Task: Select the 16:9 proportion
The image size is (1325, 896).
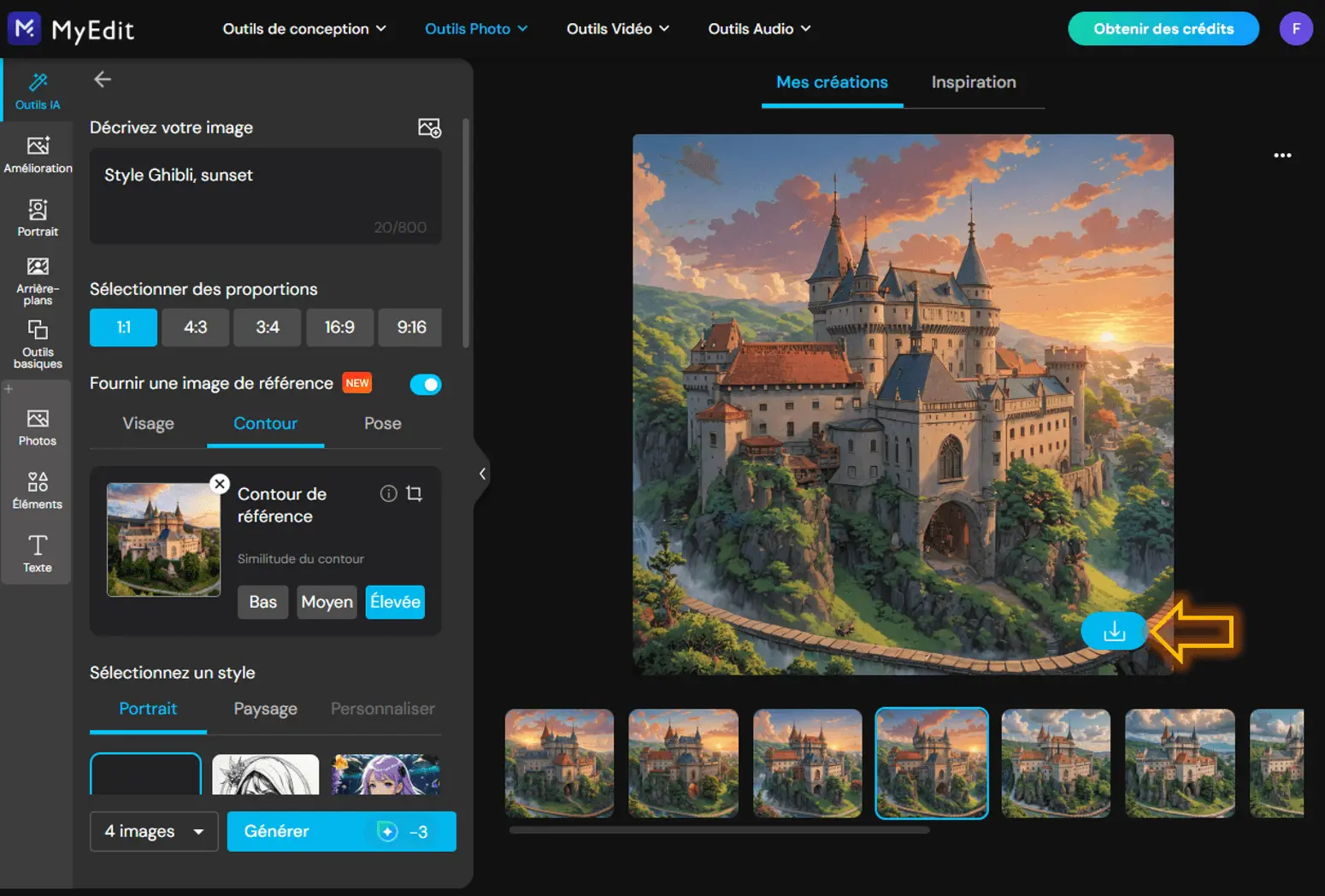Action: click(339, 327)
